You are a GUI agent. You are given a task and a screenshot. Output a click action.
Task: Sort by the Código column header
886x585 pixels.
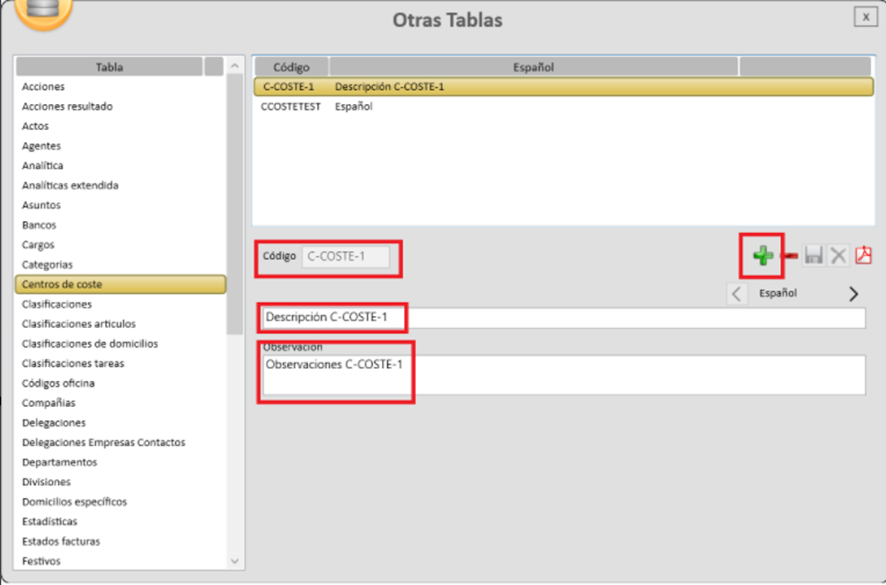[291, 67]
